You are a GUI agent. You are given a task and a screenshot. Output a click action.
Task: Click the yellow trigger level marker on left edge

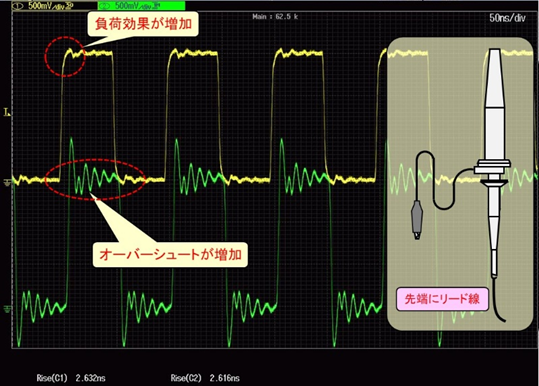7,112
